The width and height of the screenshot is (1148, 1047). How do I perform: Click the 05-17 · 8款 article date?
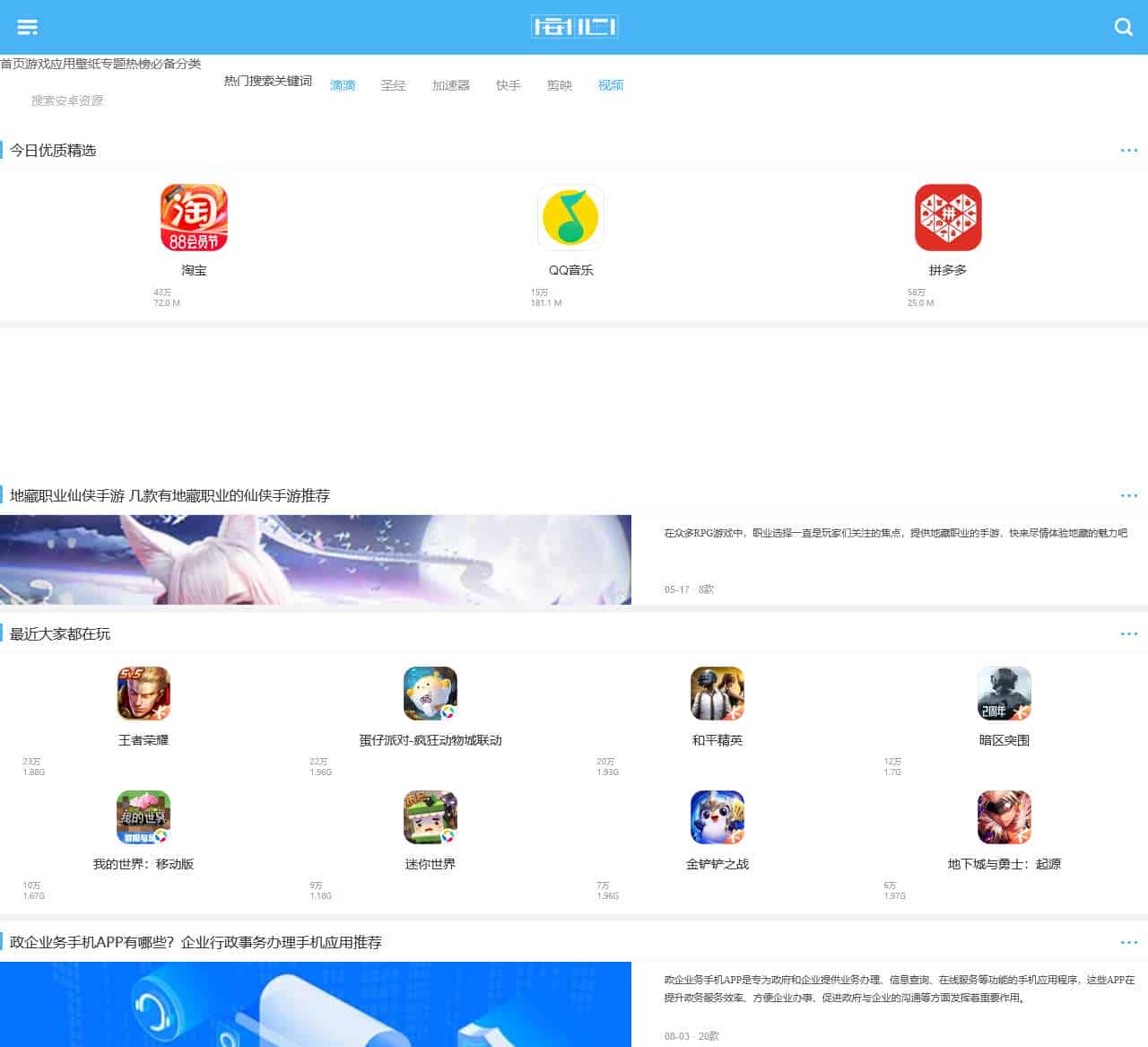(689, 589)
